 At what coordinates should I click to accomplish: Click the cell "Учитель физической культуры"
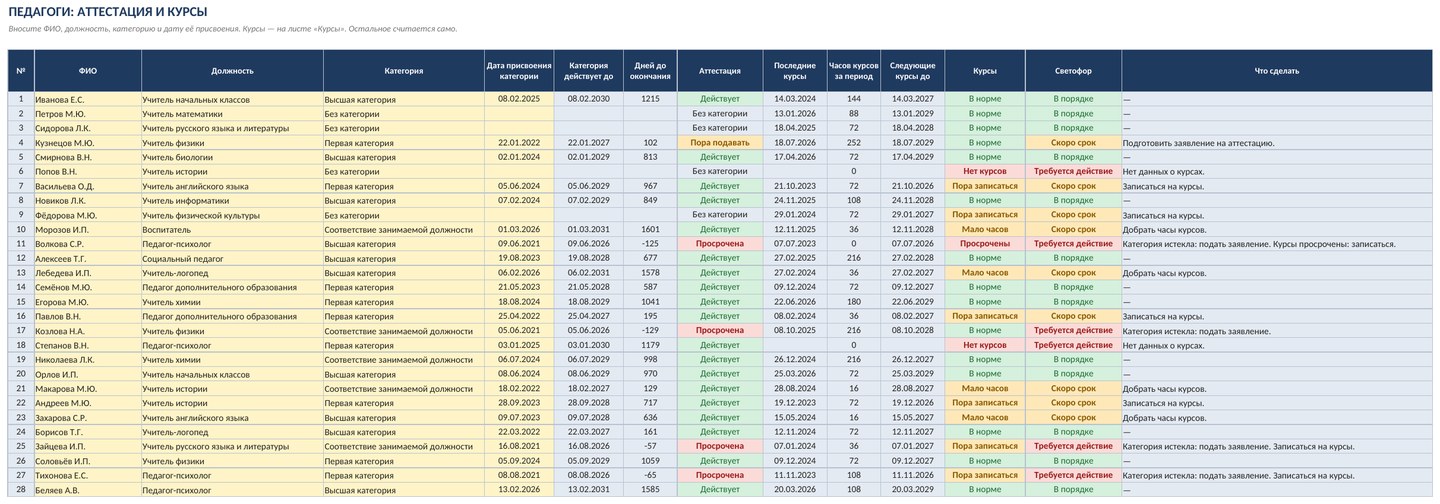pos(232,215)
